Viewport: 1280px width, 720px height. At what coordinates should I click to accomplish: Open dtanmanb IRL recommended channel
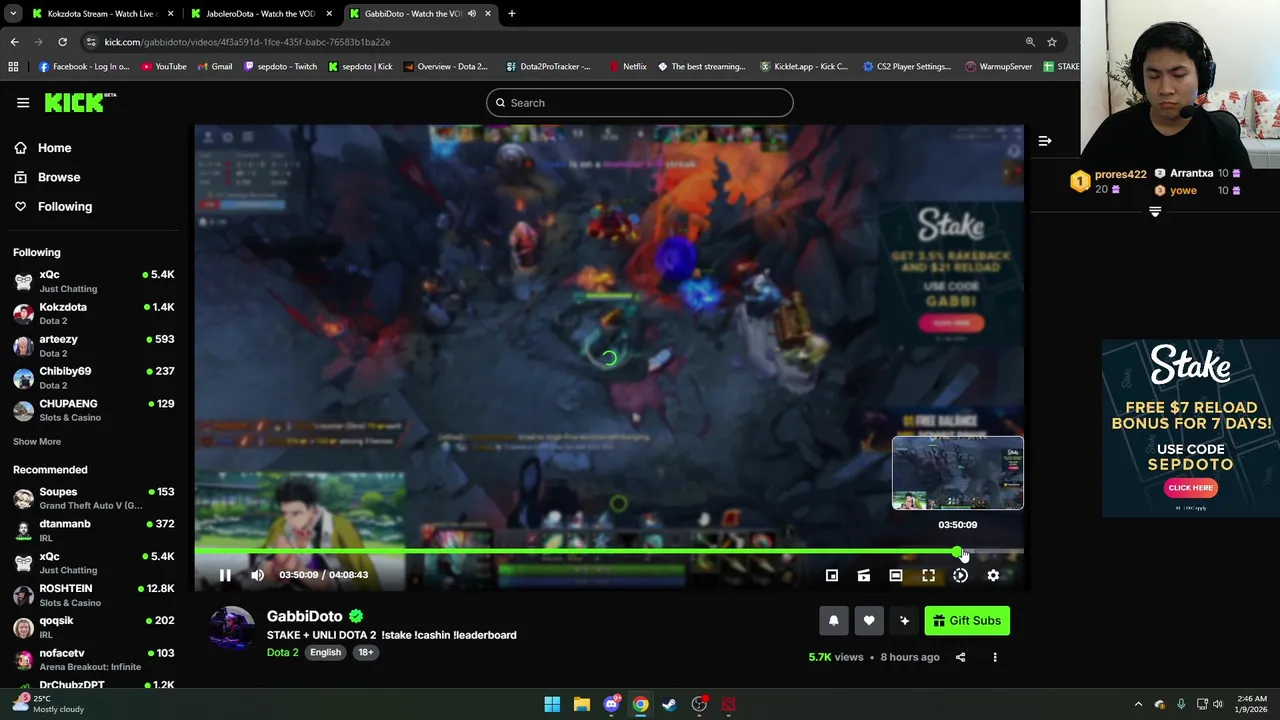pyautogui.click(x=94, y=530)
